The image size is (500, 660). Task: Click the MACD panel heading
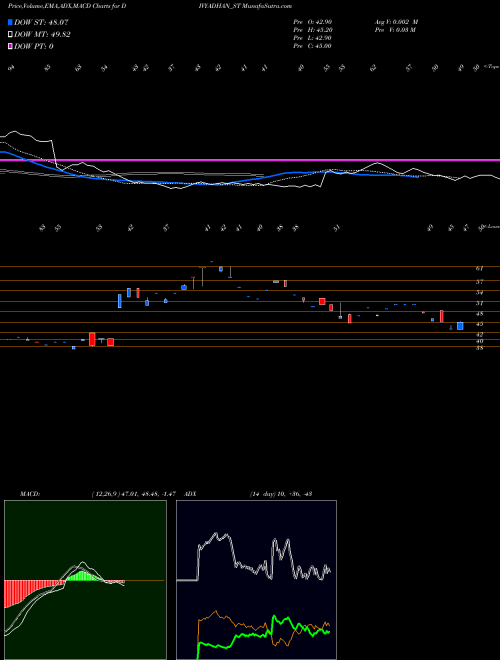coord(29,494)
